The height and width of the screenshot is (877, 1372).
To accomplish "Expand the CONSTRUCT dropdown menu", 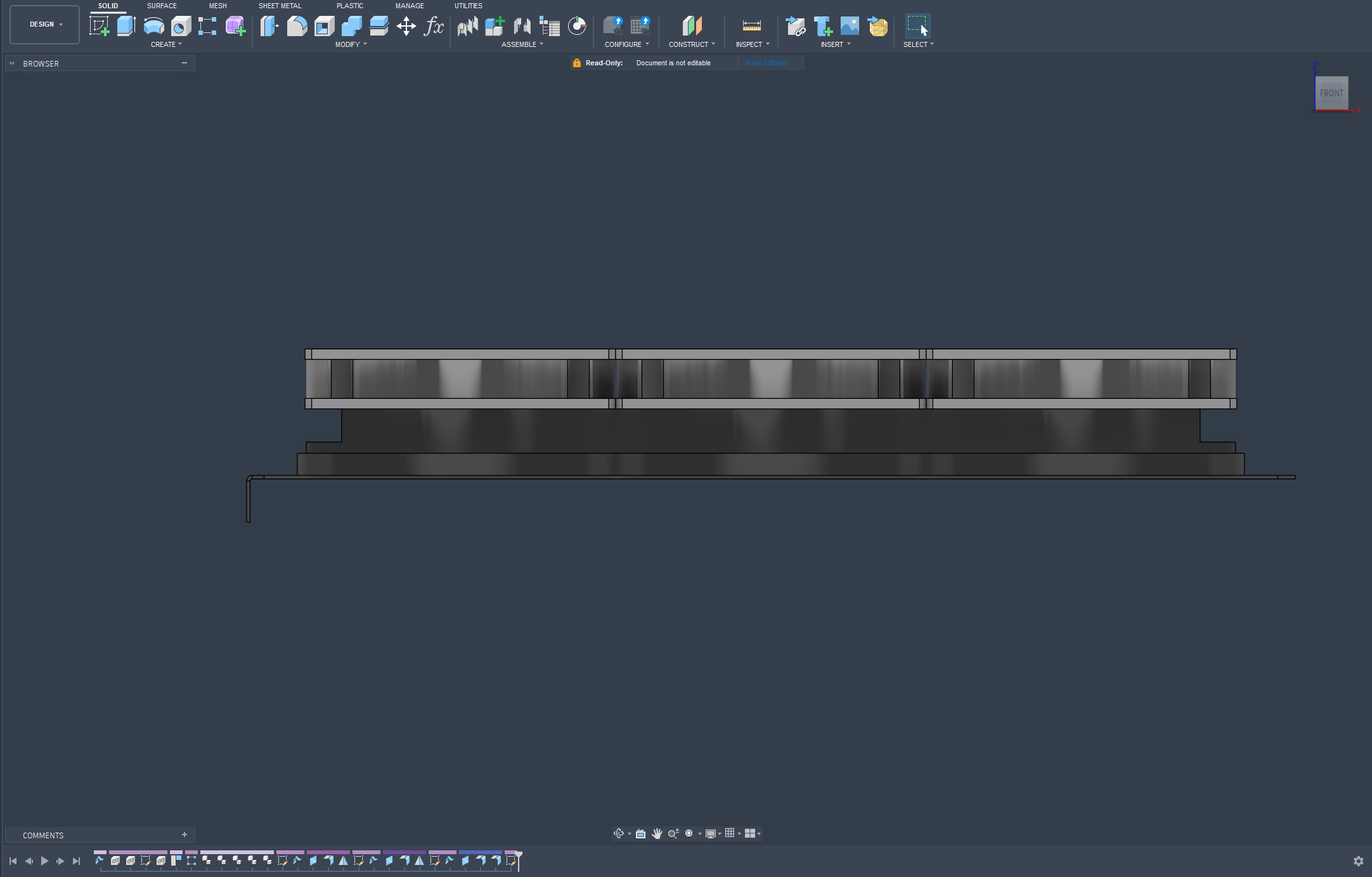I will point(691,44).
